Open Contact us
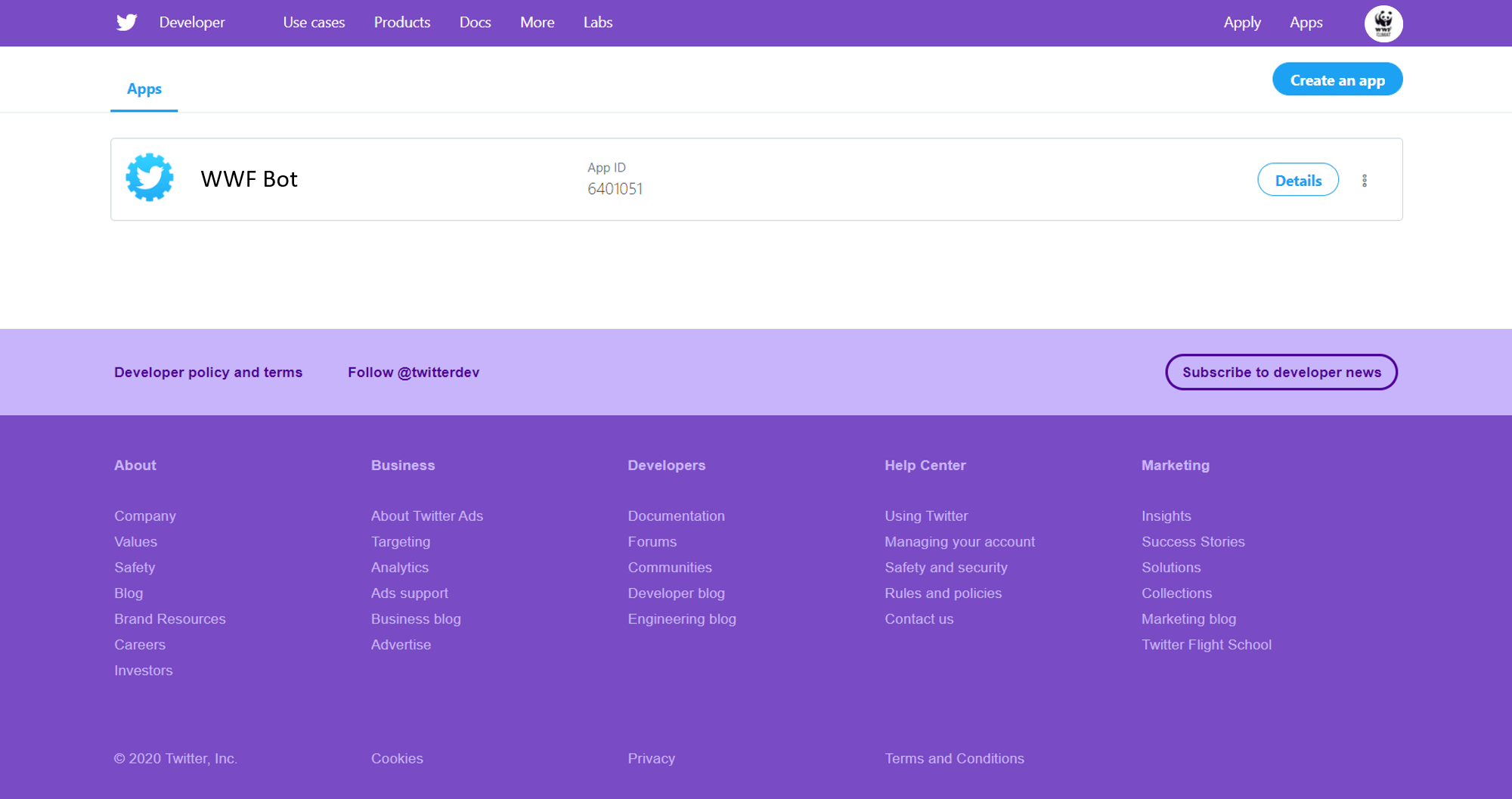Image resolution: width=1512 pixels, height=799 pixels. [x=919, y=619]
